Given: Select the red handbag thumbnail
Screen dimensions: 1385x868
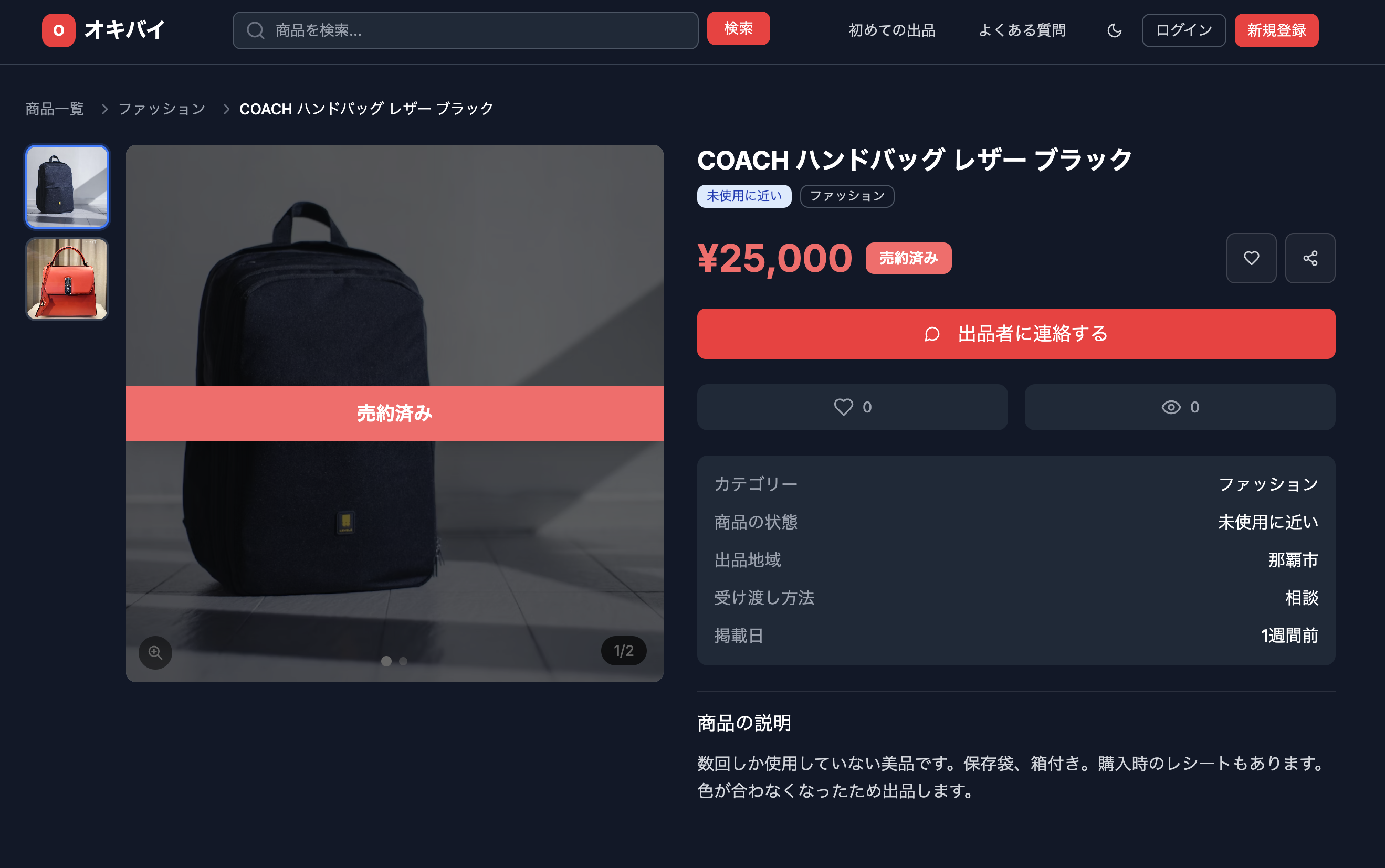Looking at the screenshot, I should 67,279.
